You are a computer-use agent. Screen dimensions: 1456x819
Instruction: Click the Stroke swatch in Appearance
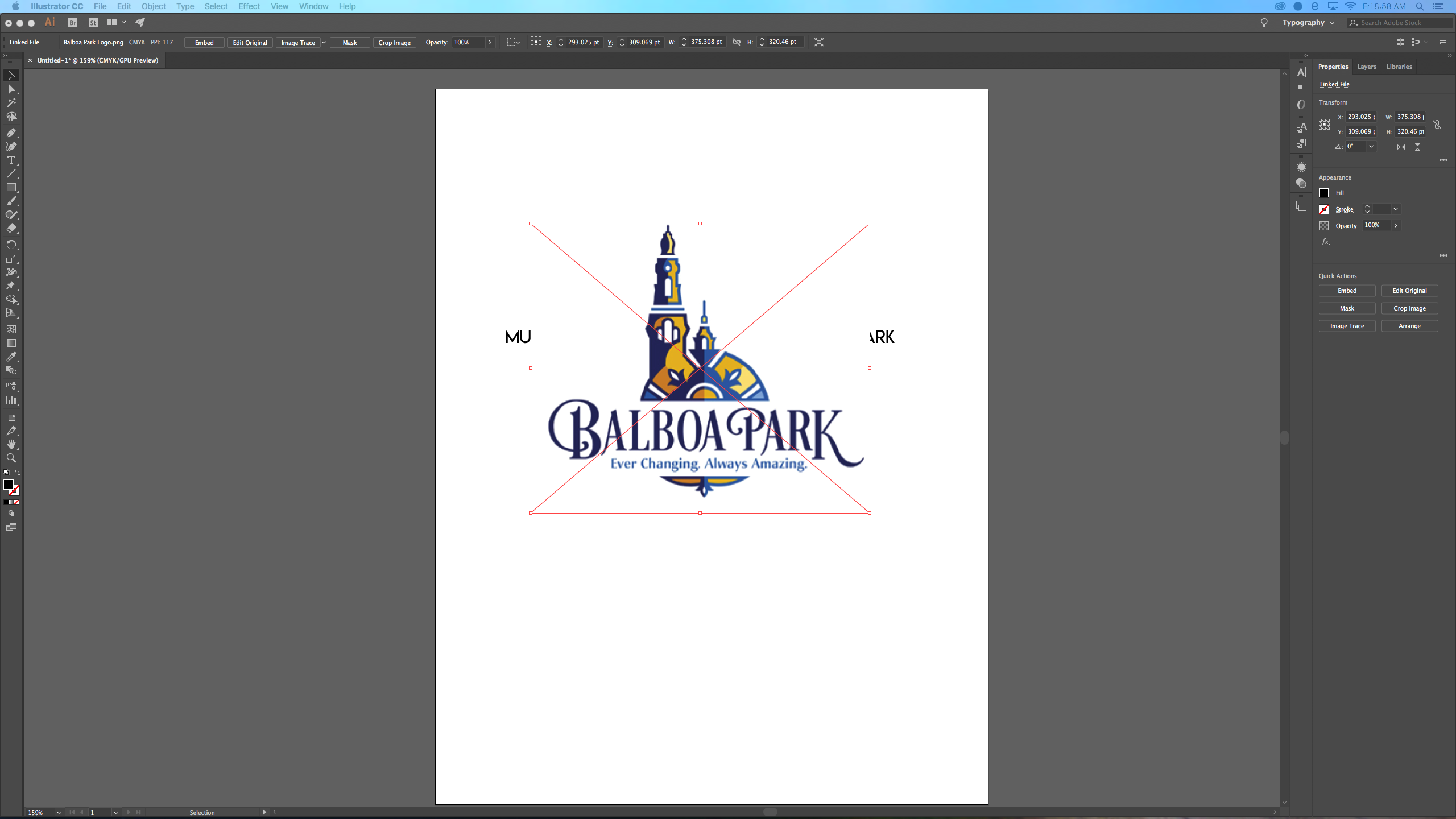point(1324,209)
